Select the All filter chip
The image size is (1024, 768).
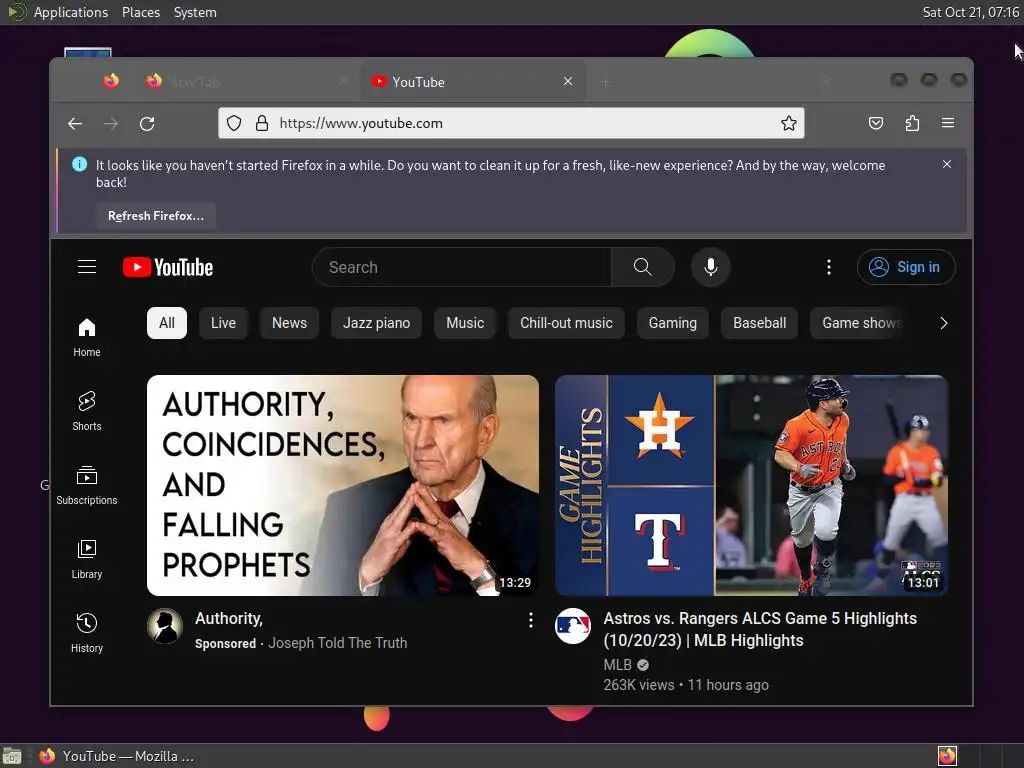[x=167, y=323]
